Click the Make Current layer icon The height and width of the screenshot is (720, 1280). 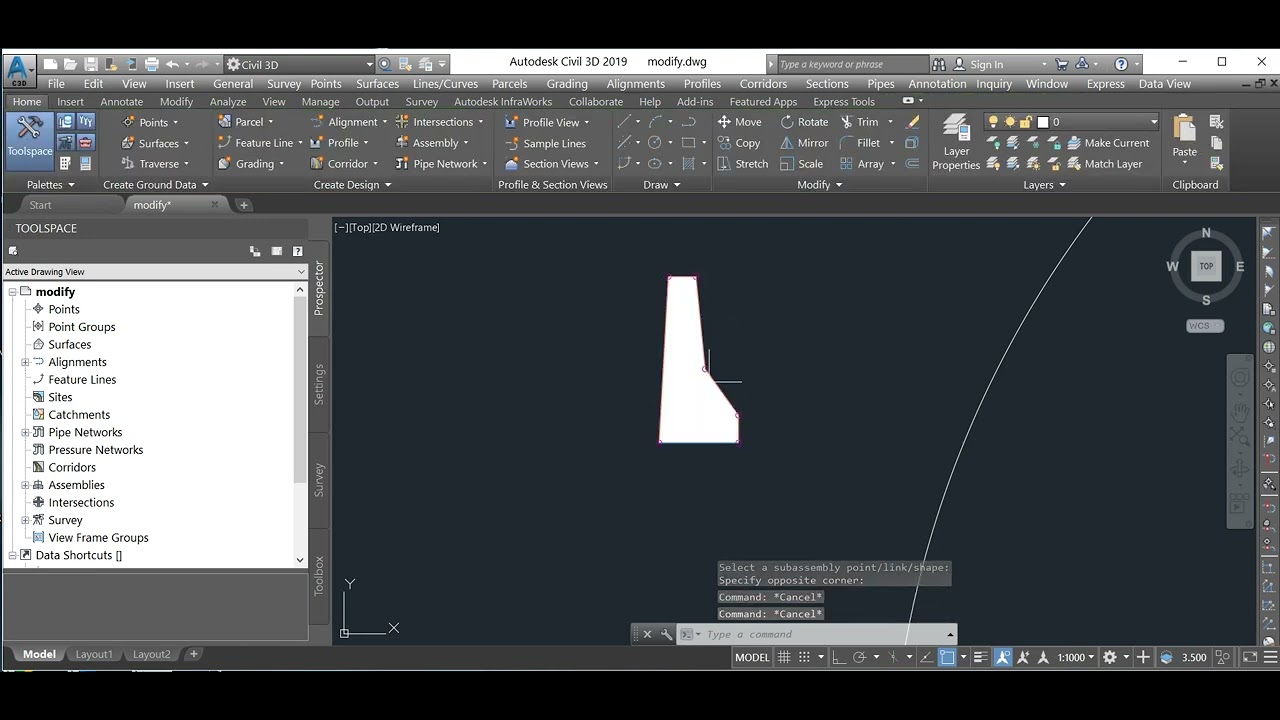1107,143
